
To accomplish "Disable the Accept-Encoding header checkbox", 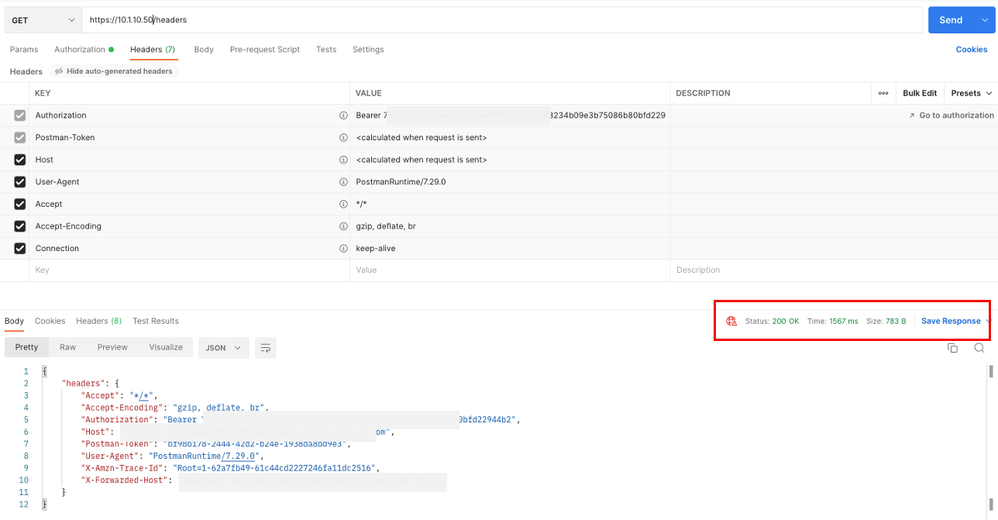I will tap(20, 226).
